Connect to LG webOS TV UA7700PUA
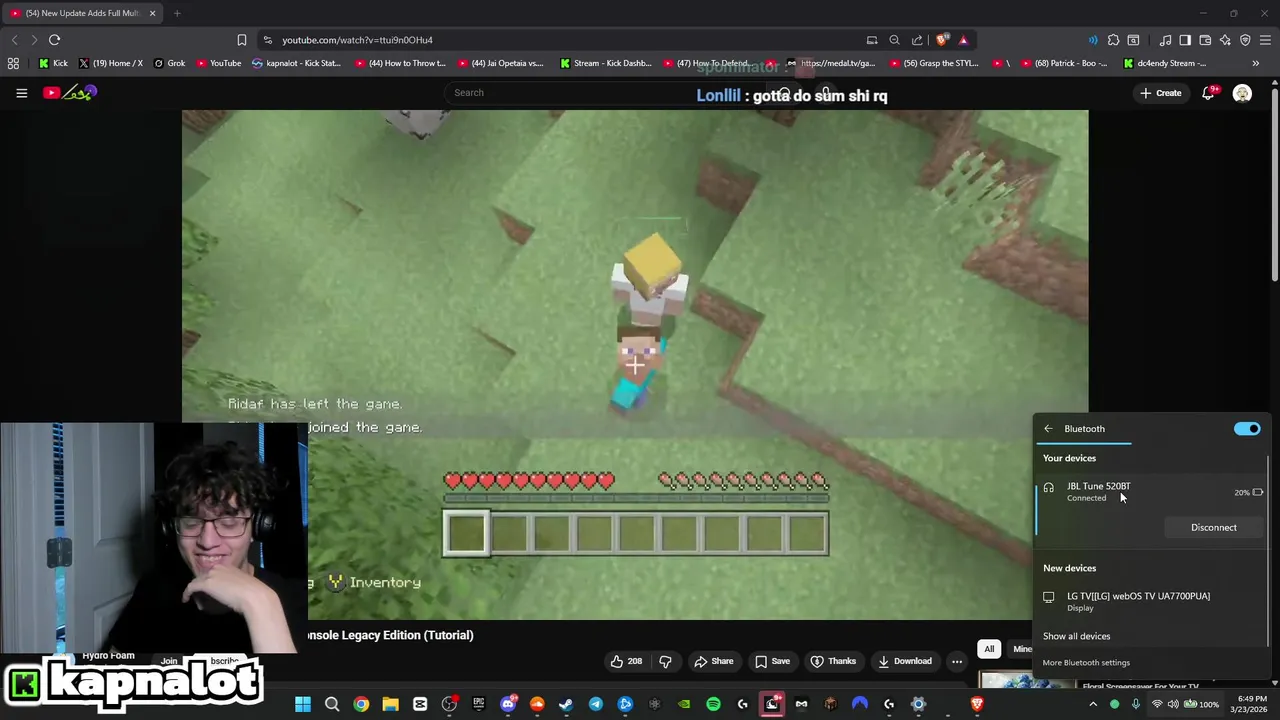 click(1151, 601)
